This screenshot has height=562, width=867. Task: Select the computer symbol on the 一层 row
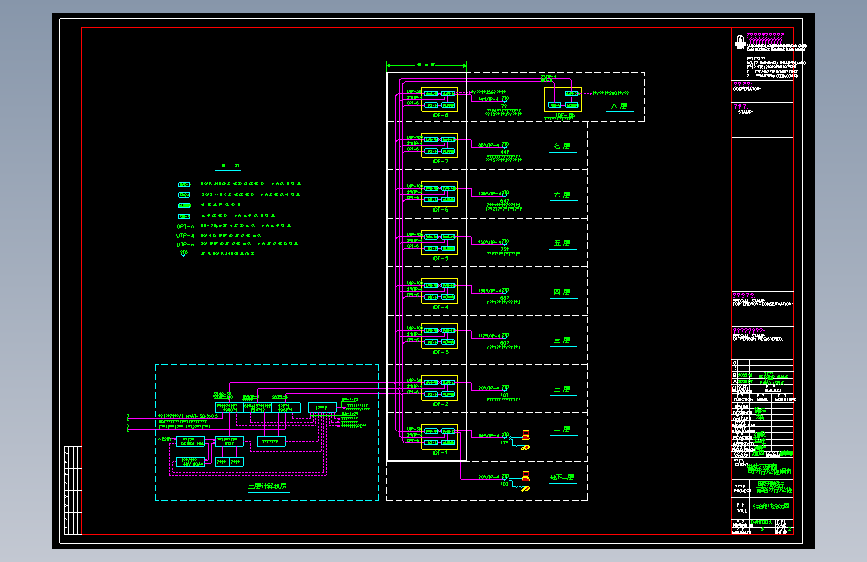[x=526, y=435]
